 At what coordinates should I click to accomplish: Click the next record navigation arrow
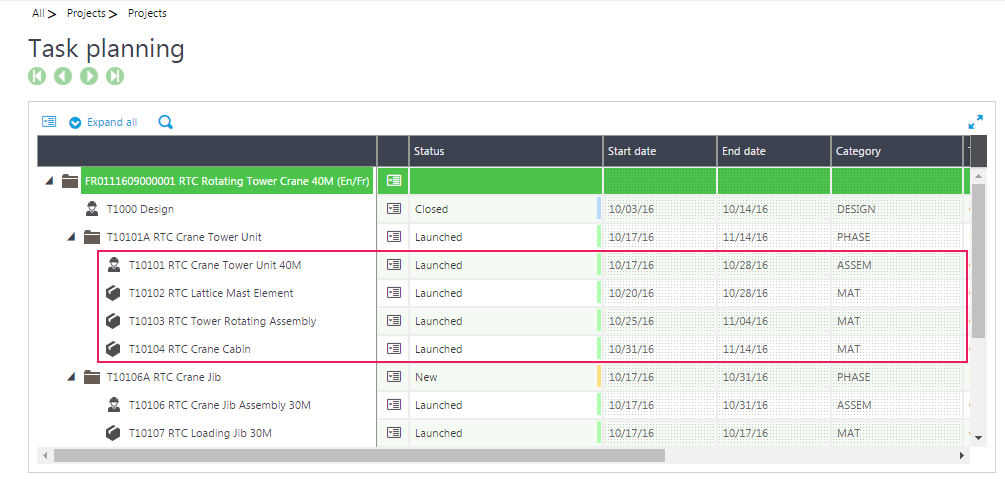coord(89,76)
